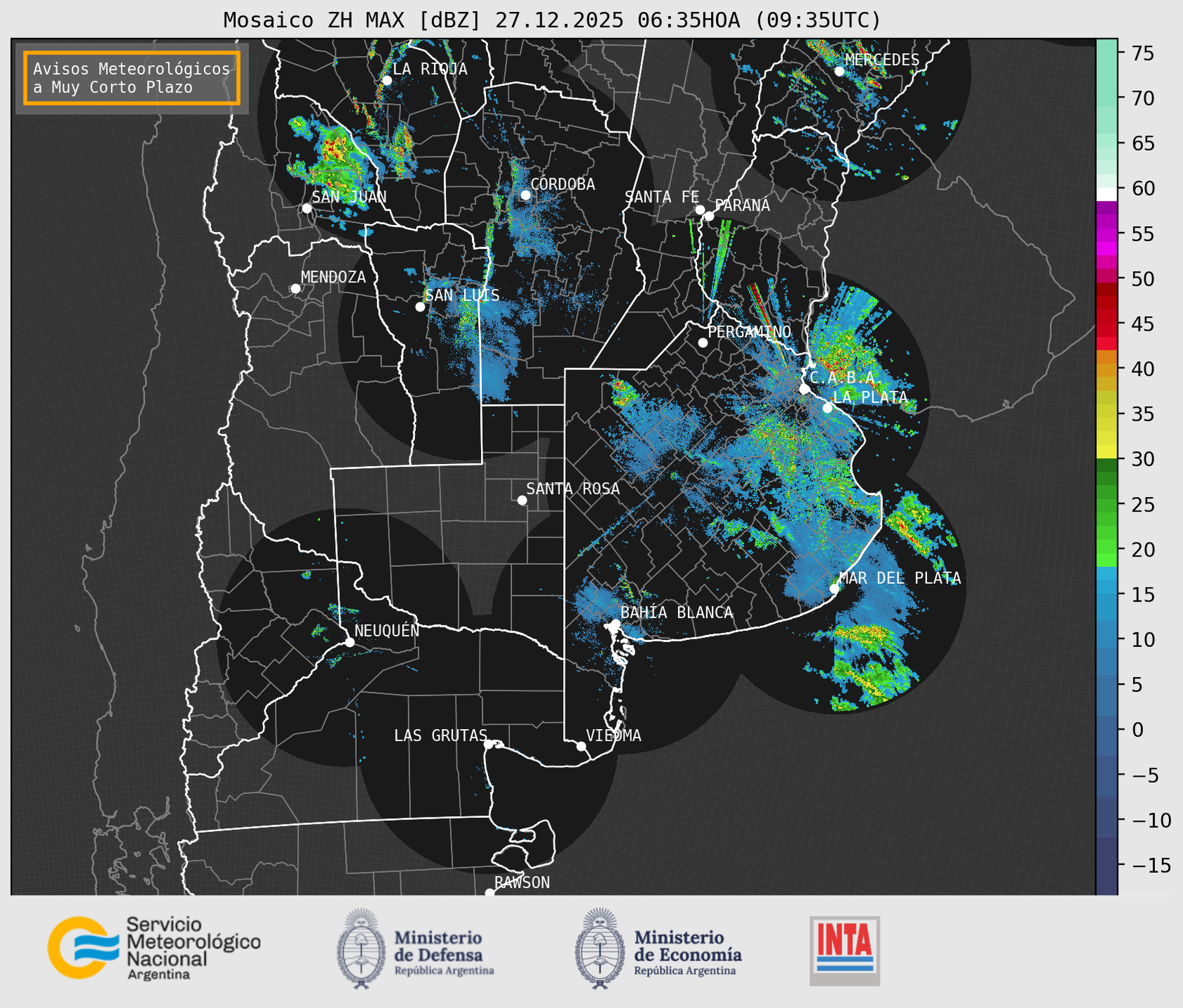Click the SANTA ROSA city marker dot
The image size is (1183, 1008).
coord(522,500)
